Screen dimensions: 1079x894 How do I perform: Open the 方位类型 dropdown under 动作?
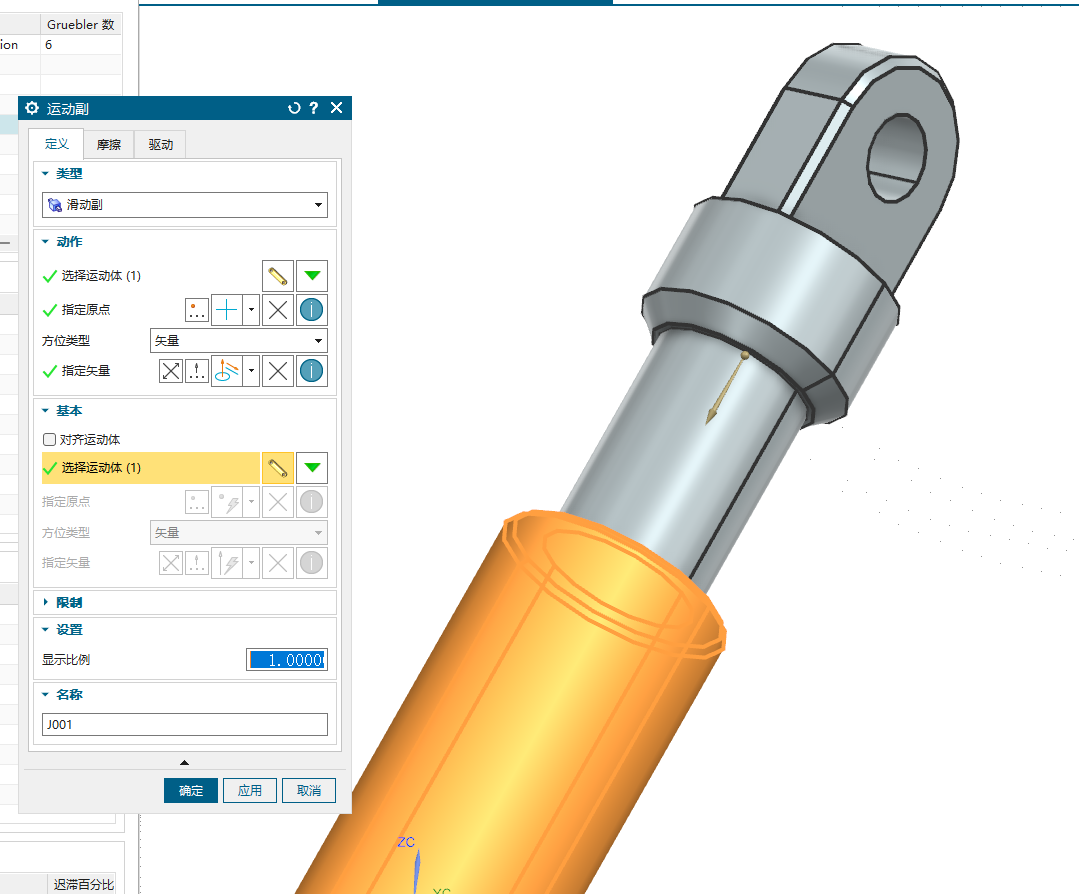click(238, 341)
